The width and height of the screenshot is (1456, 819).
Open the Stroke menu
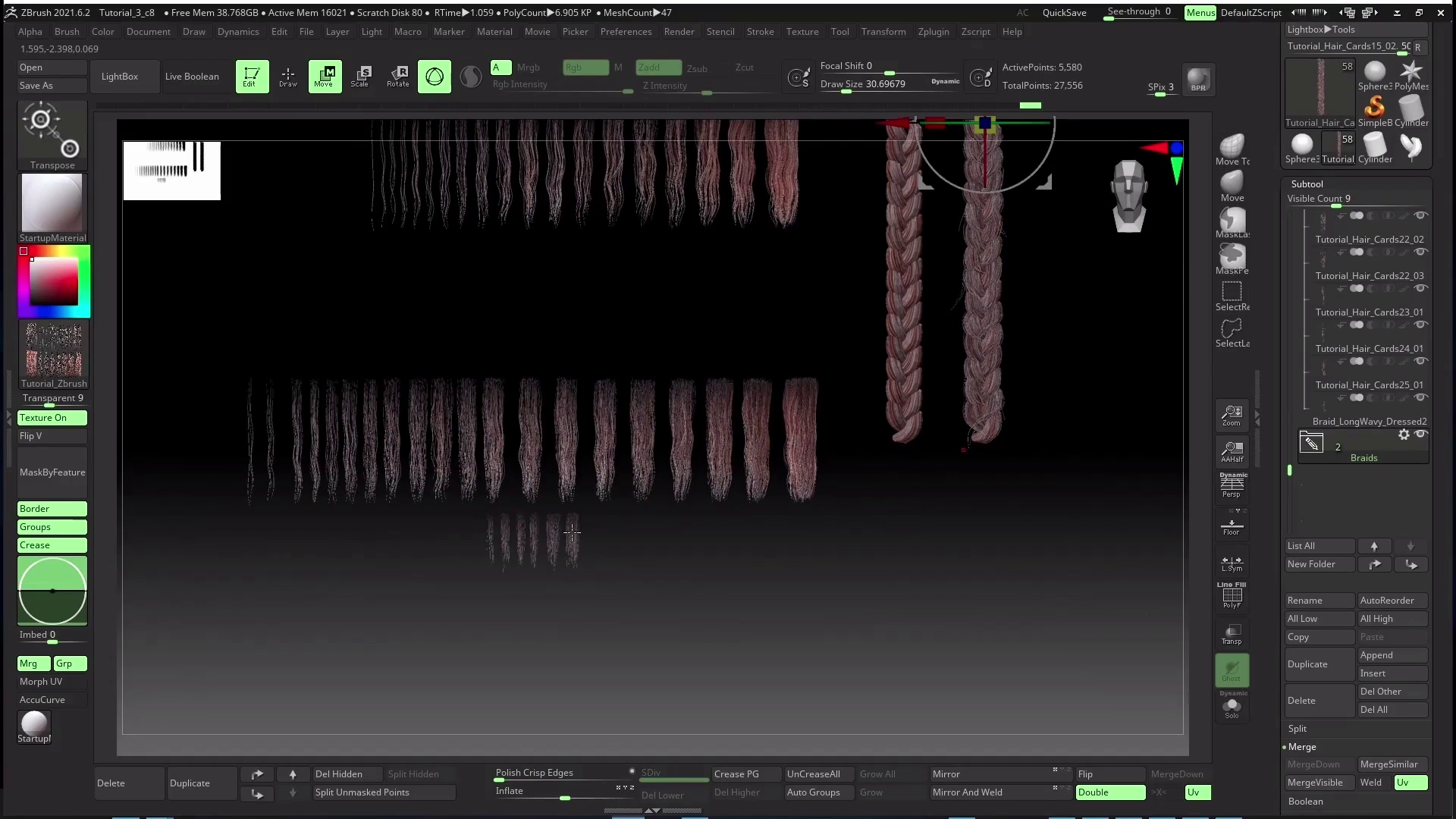(x=760, y=32)
